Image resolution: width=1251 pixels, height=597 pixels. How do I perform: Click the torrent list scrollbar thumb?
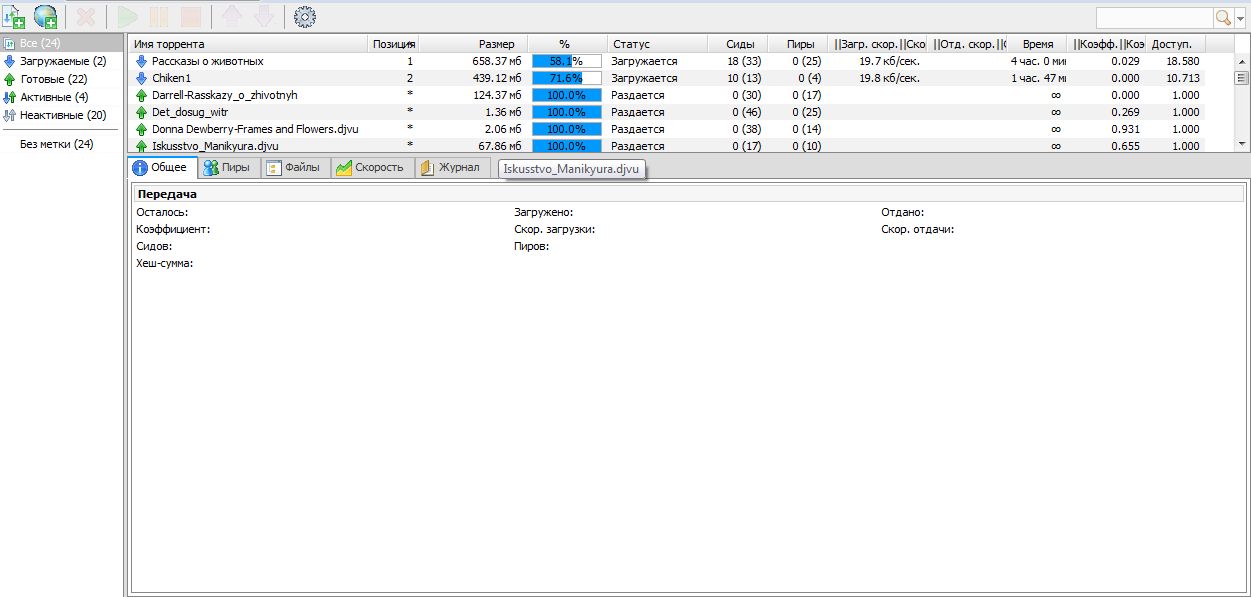pos(1243,78)
